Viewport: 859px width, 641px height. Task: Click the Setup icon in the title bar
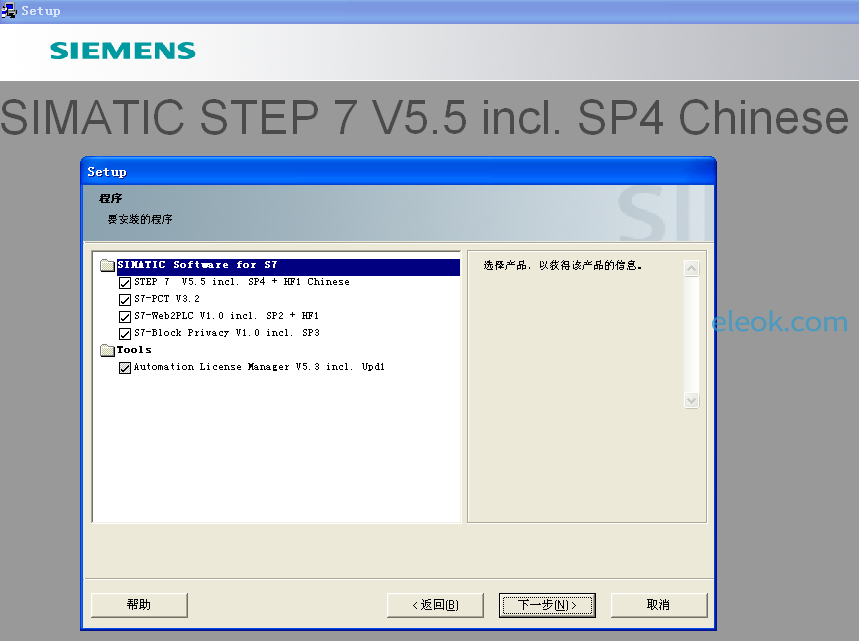pos(9,10)
